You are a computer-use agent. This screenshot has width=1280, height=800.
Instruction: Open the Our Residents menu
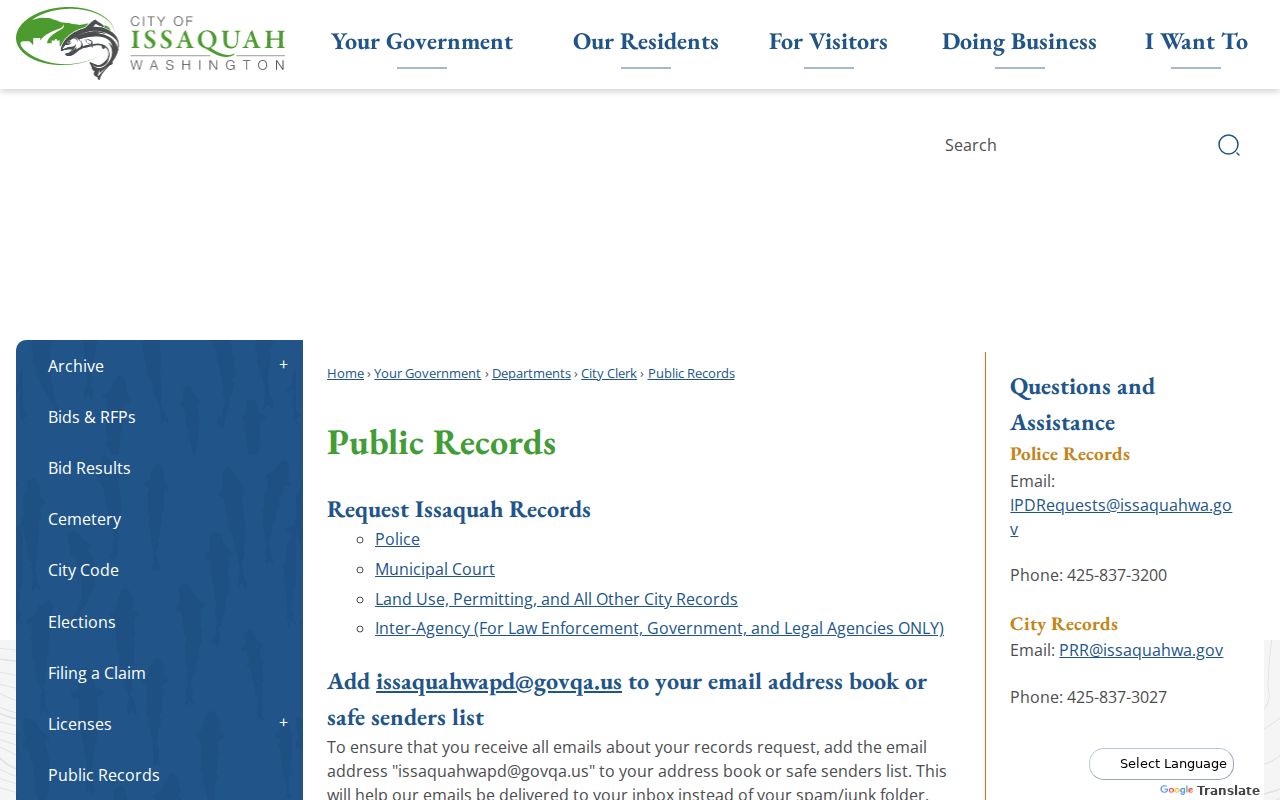(646, 42)
